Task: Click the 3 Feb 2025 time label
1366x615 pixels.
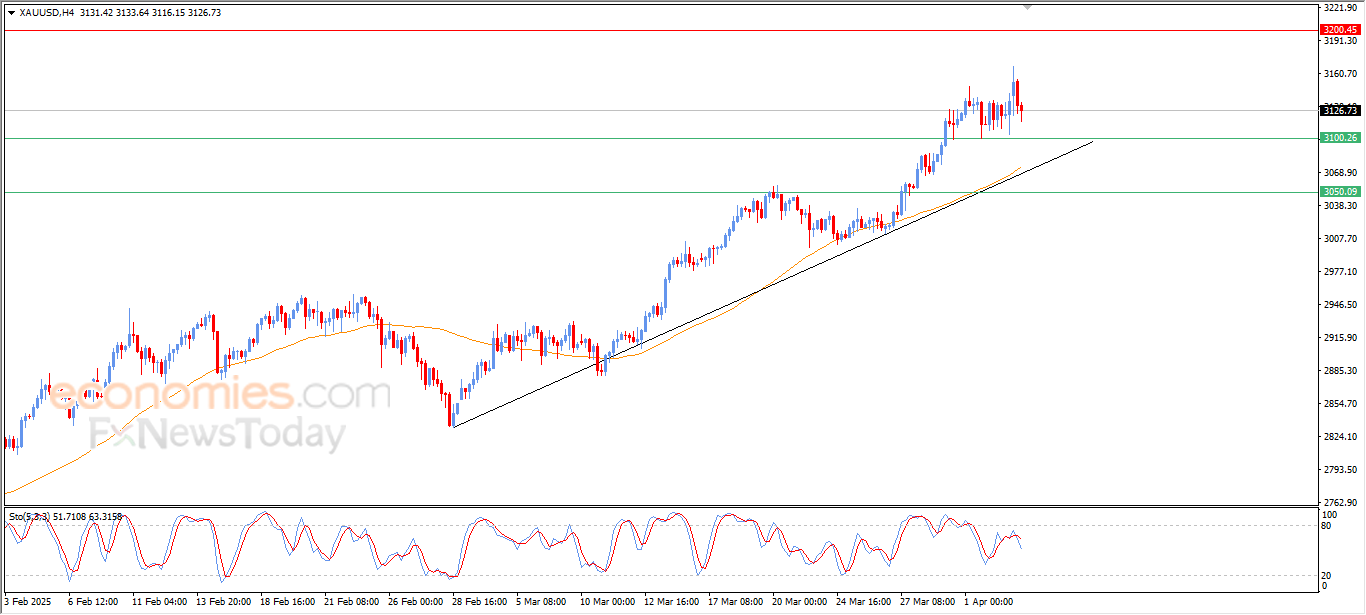Action: click(x=26, y=603)
